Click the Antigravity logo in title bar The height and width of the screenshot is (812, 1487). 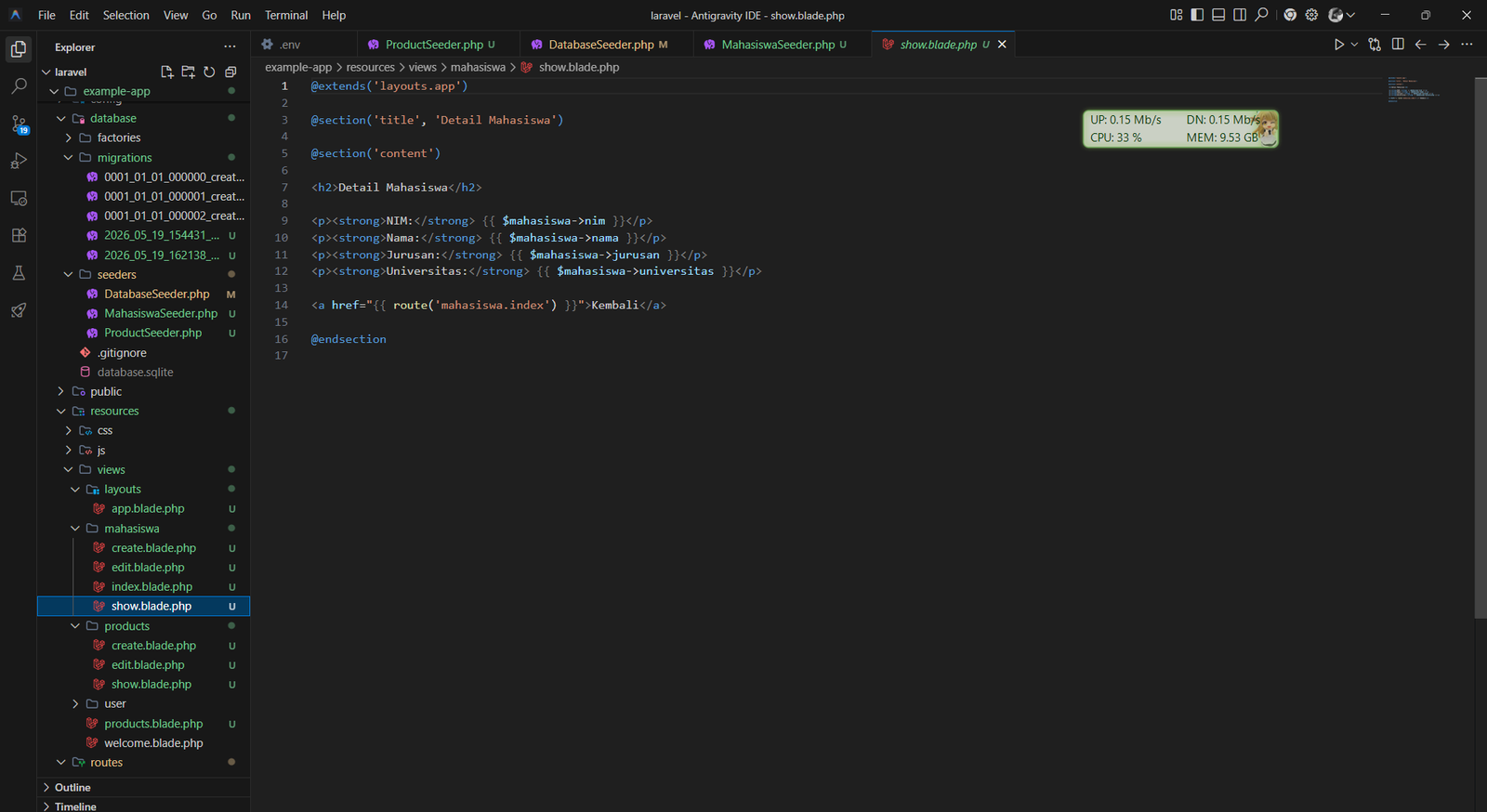pyautogui.click(x=16, y=15)
